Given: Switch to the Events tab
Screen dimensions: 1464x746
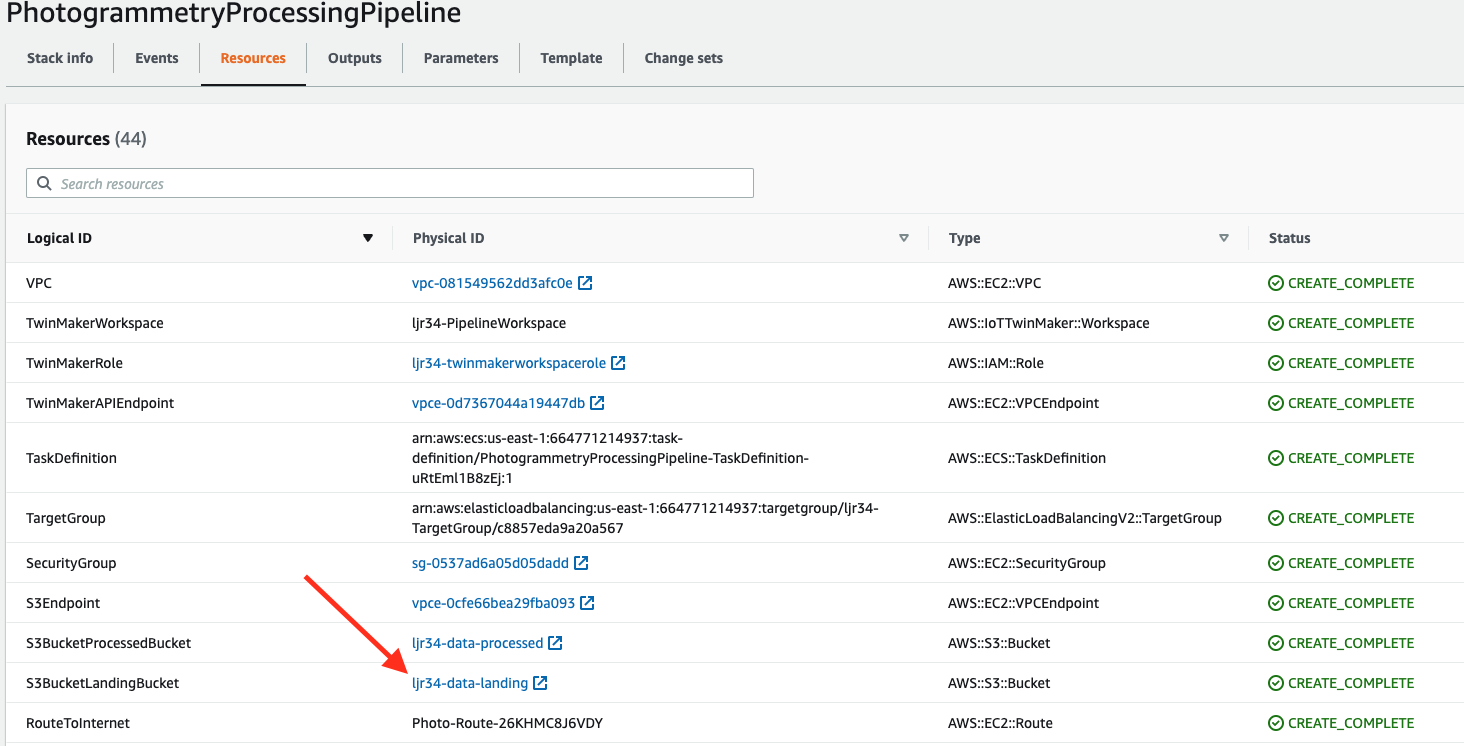Looking at the screenshot, I should [x=157, y=58].
